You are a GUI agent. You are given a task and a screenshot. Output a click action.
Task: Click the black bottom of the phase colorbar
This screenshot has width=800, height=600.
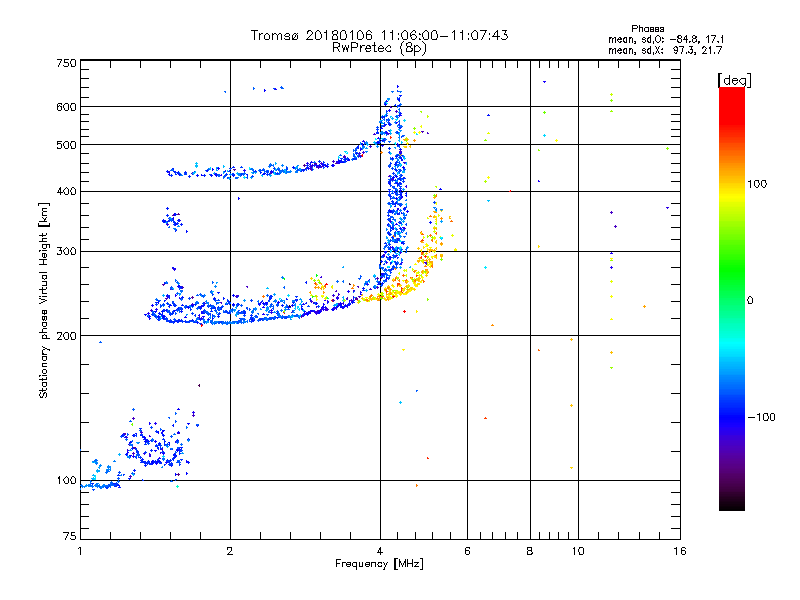pyautogui.click(x=732, y=504)
